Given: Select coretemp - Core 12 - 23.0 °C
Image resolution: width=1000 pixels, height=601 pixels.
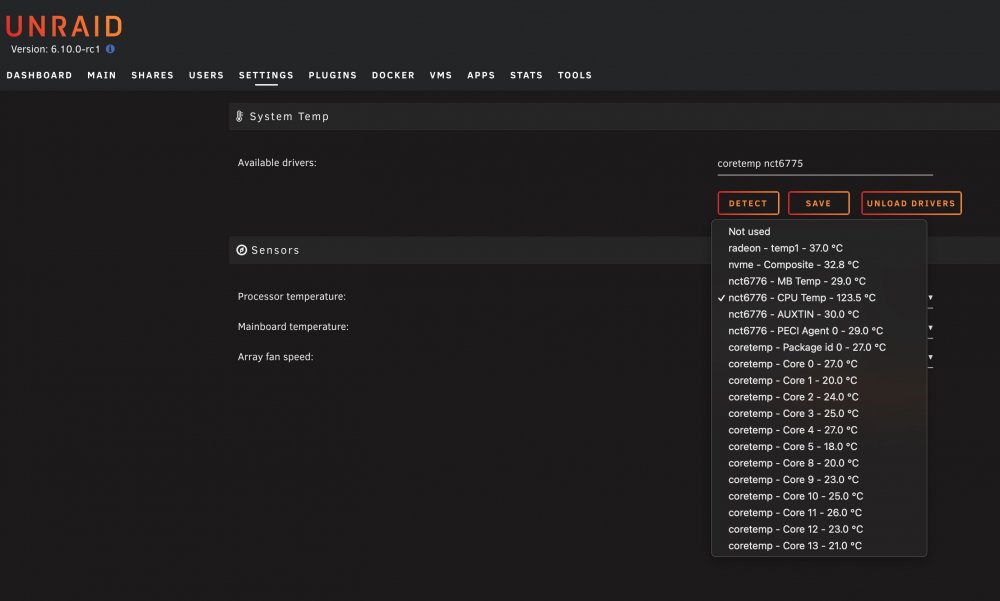Looking at the screenshot, I should pyautogui.click(x=819, y=530).
